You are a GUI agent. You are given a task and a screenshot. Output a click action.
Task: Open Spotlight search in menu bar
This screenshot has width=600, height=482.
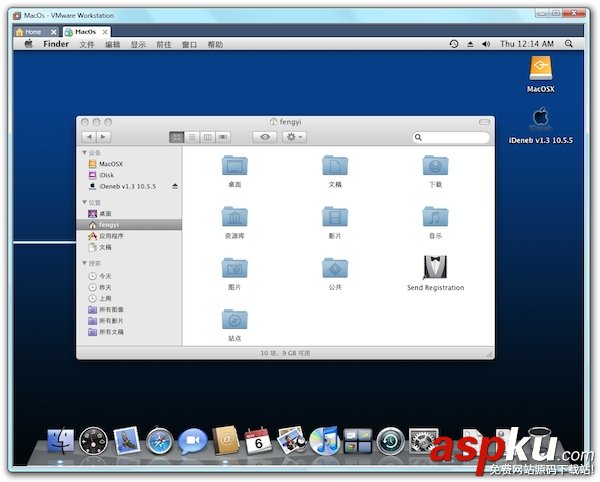click(x=569, y=44)
